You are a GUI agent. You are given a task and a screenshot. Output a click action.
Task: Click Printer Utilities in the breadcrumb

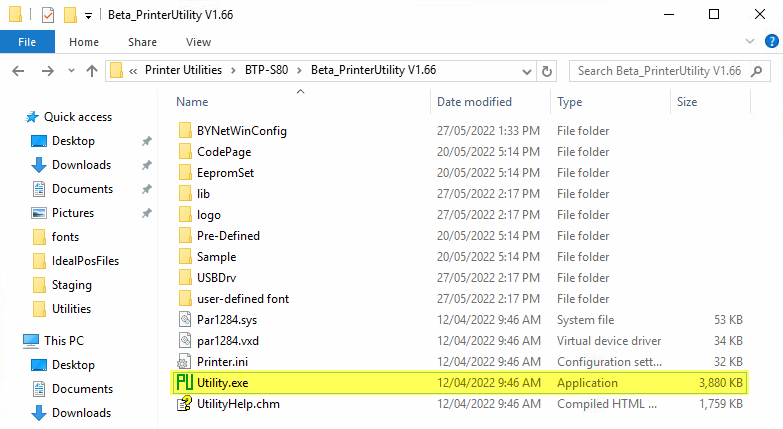tap(183, 70)
